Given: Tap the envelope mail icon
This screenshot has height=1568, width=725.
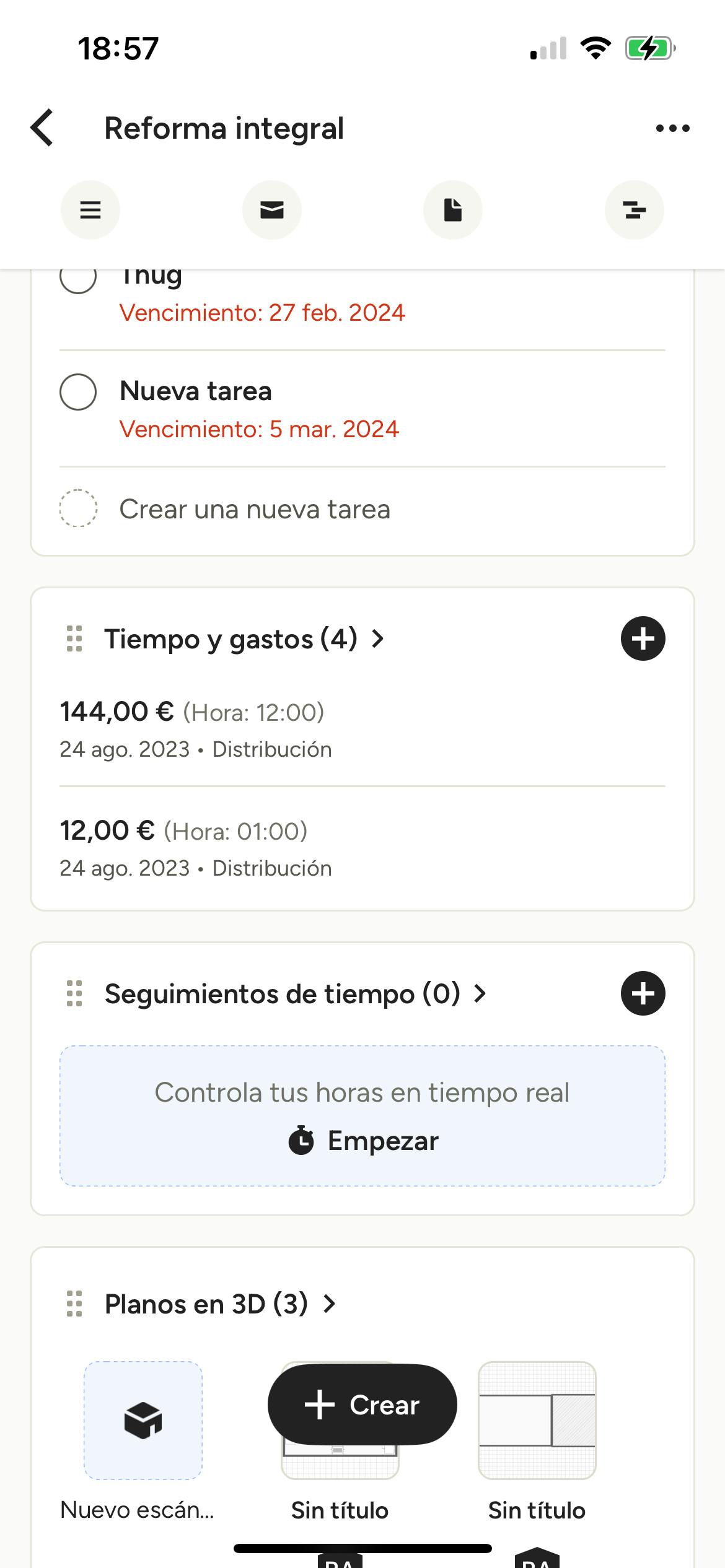Looking at the screenshot, I should pos(272,210).
